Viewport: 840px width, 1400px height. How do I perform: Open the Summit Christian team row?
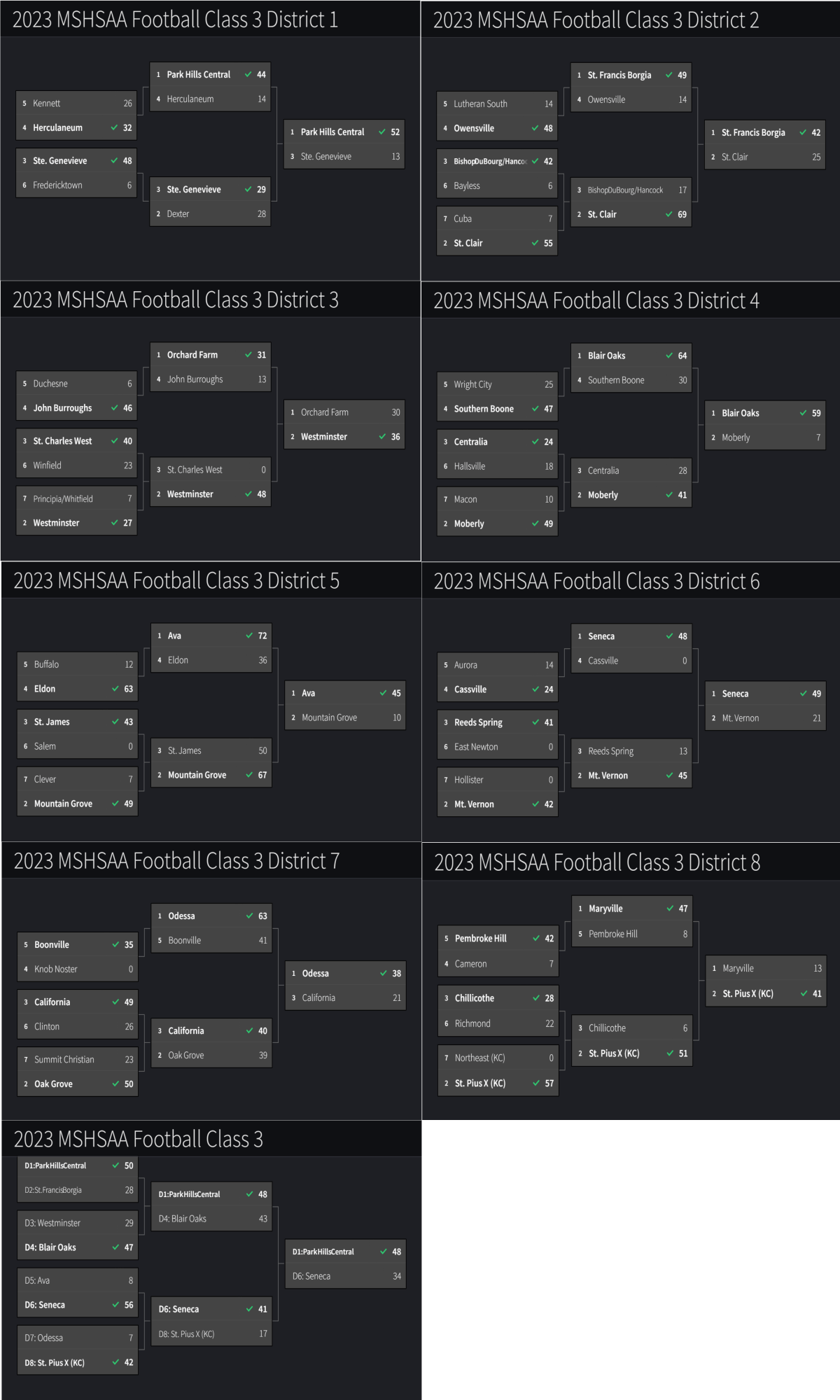coord(77,1059)
